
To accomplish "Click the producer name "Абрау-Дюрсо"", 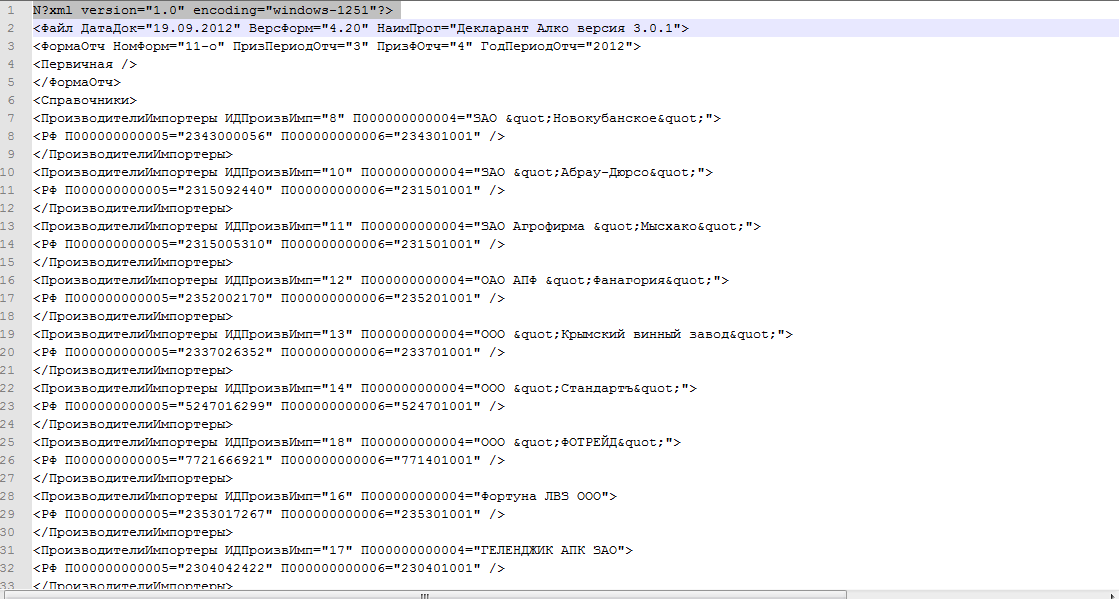I will pos(605,172).
